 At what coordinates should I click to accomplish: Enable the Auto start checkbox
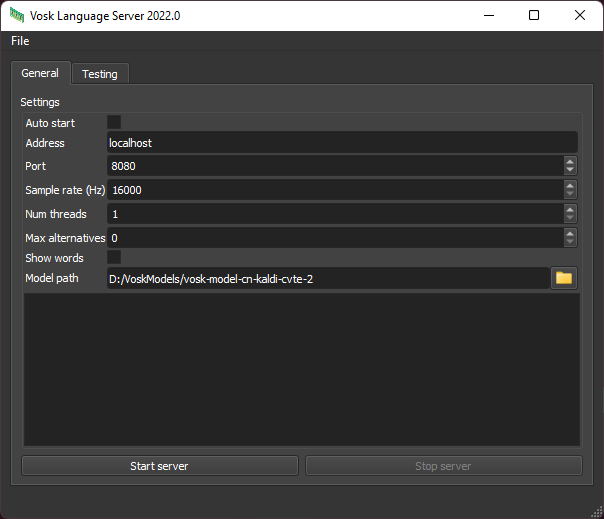pyautogui.click(x=114, y=122)
